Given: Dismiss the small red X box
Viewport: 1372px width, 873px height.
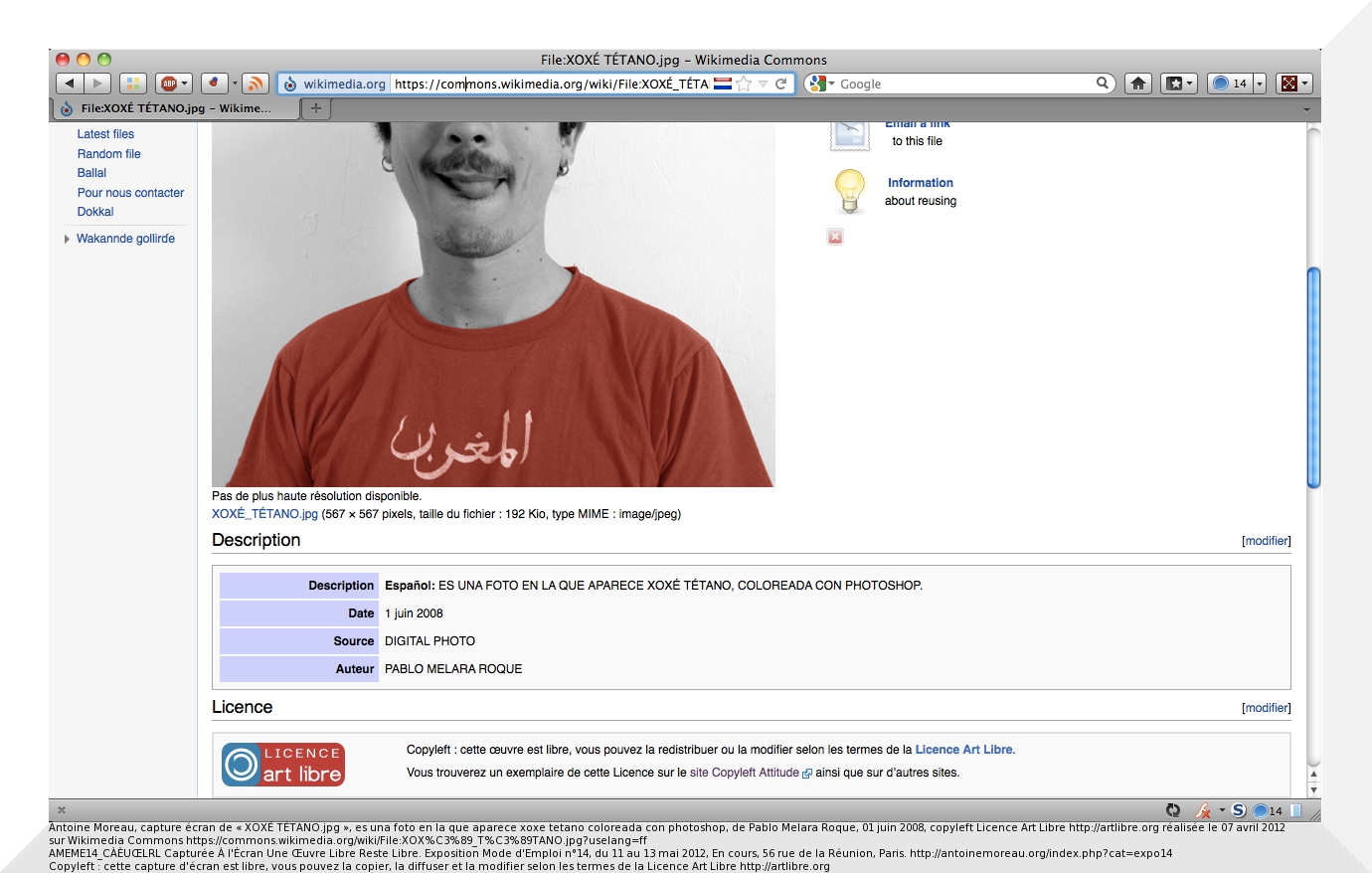Looking at the screenshot, I should point(835,237).
